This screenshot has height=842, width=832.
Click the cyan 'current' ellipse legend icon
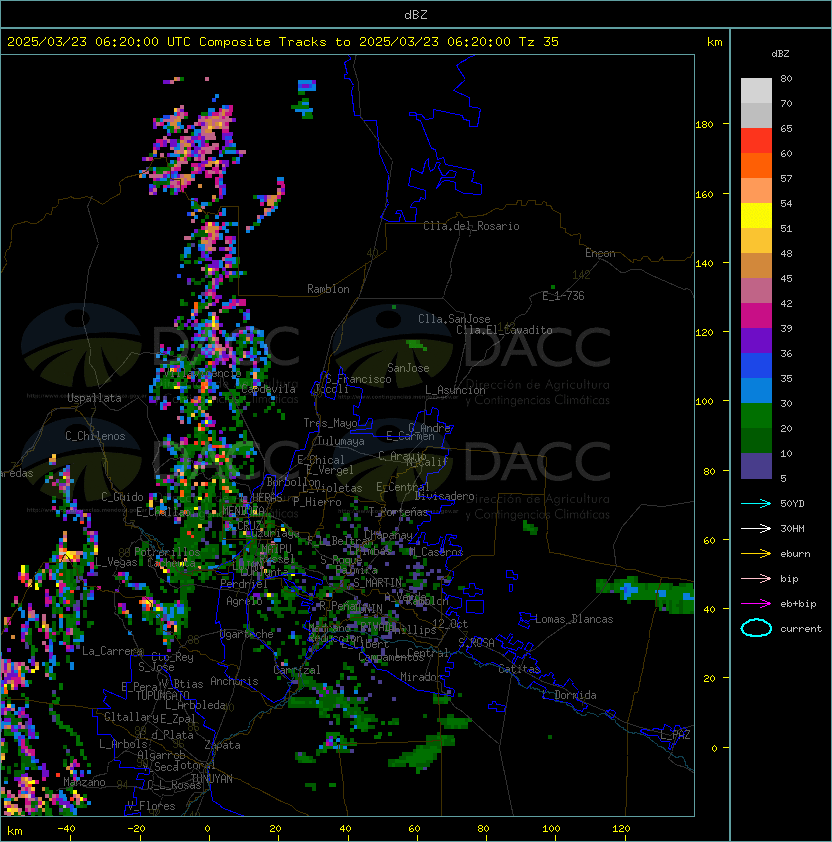coord(756,628)
